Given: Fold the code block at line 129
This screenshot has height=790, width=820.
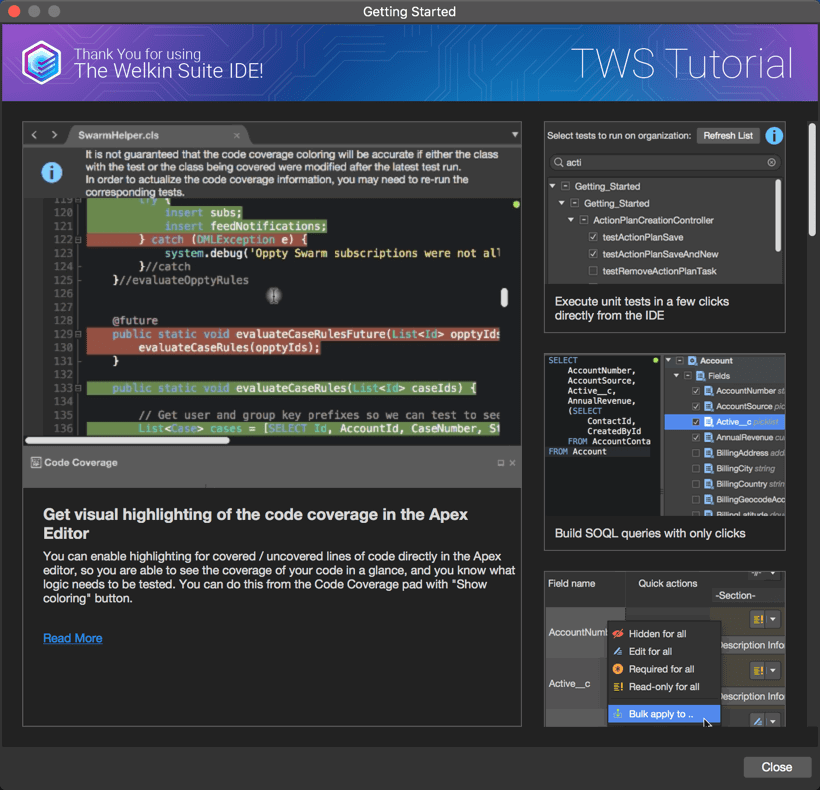Looking at the screenshot, I should point(78,334).
